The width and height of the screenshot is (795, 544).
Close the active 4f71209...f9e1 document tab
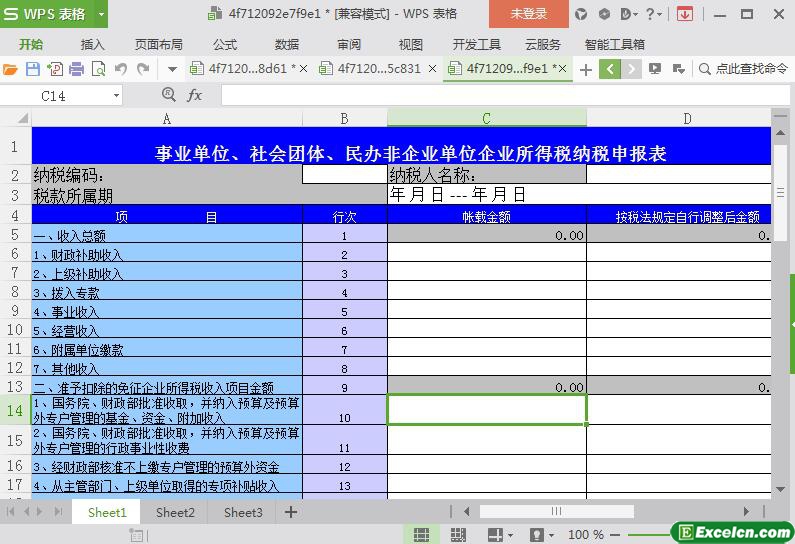point(562,69)
